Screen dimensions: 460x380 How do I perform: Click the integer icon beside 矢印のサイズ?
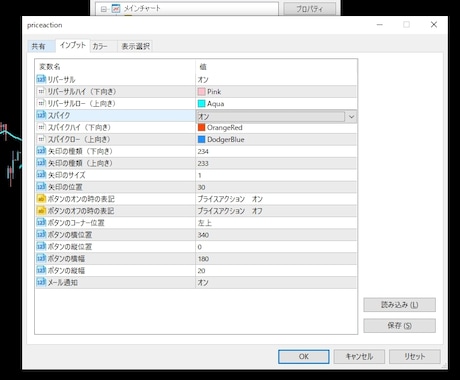pyautogui.click(x=41, y=175)
